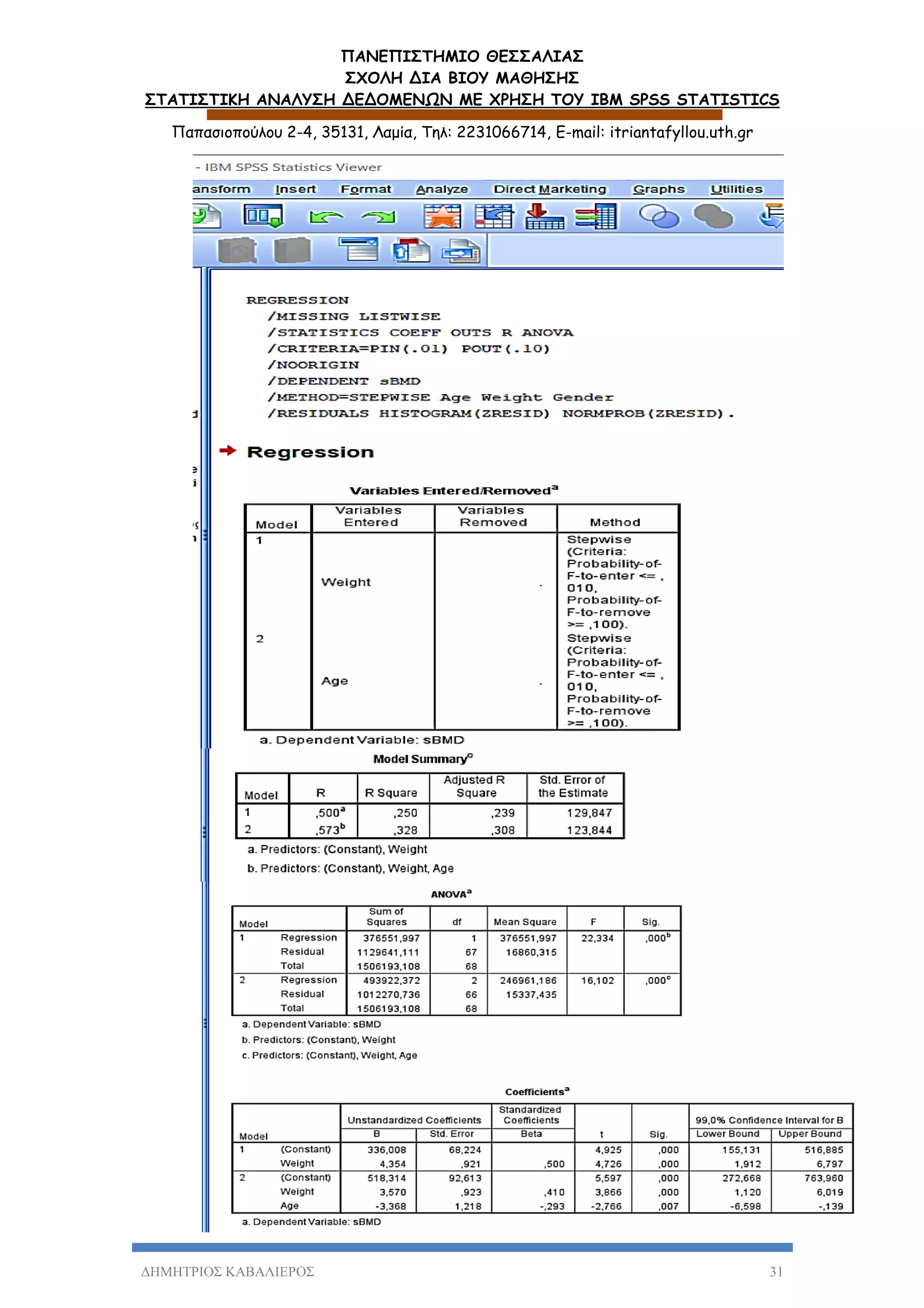Open the Direct Marketing menu
924x1308 pixels.
pos(550,189)
